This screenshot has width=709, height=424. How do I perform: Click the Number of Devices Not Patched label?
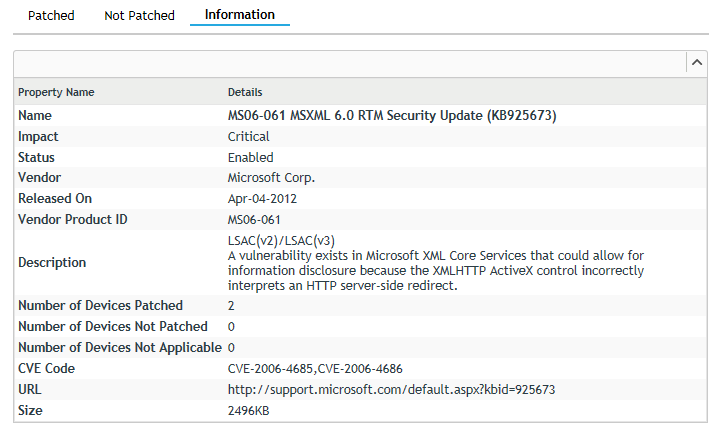[x=113, y=327]
